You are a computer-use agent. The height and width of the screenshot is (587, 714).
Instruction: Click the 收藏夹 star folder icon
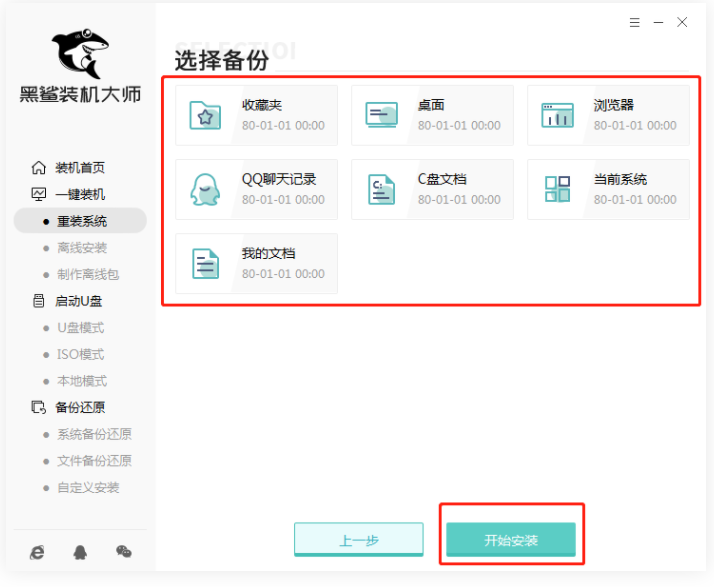click(205, 116)
